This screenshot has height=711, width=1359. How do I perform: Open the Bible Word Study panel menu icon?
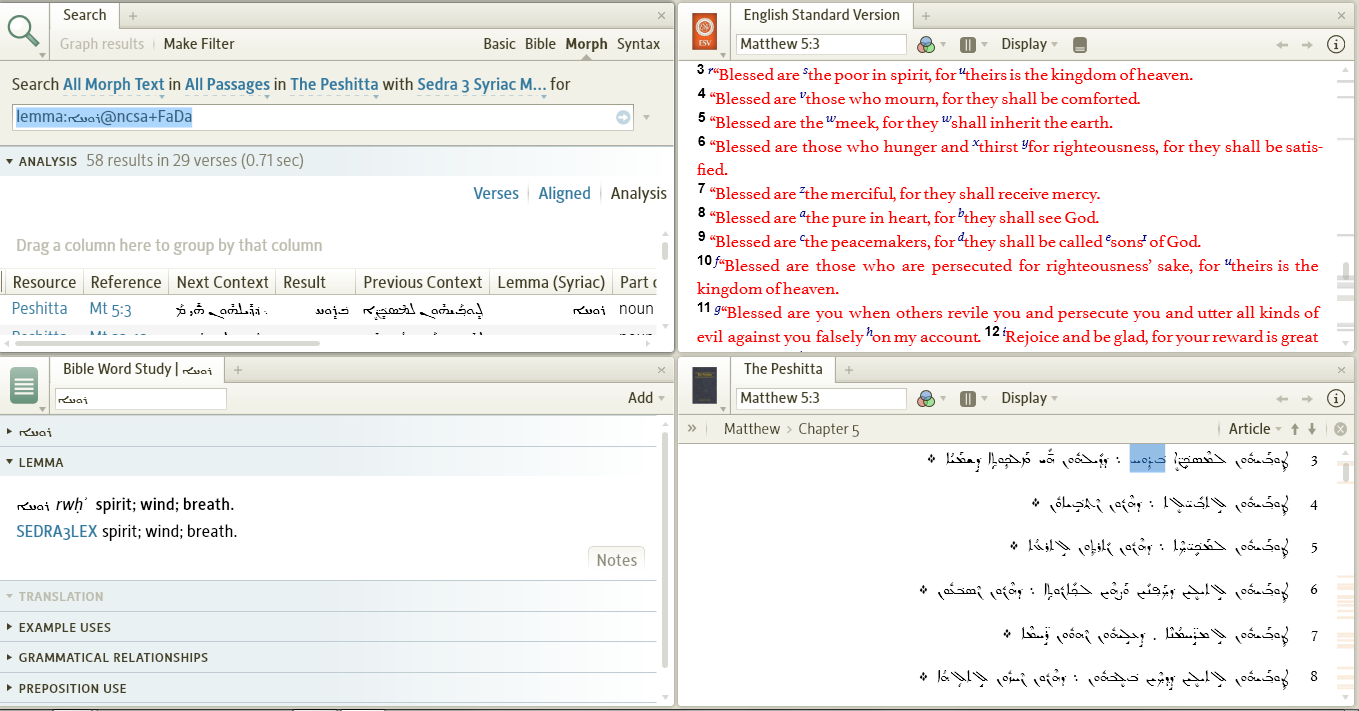click(x=24, y=387)
